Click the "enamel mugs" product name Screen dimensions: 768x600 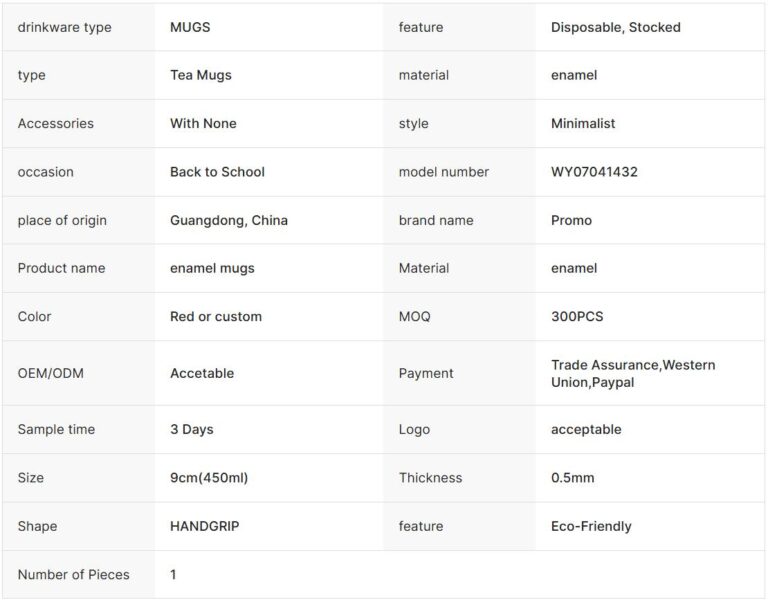point(212,268)
